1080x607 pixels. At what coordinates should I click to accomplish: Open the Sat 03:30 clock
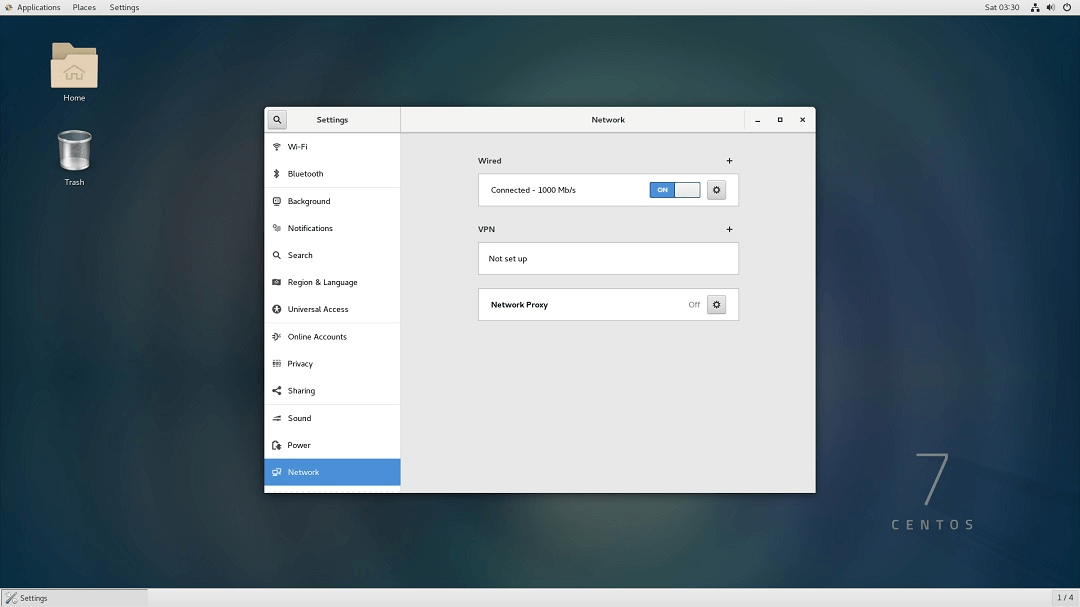(1001, 7)
